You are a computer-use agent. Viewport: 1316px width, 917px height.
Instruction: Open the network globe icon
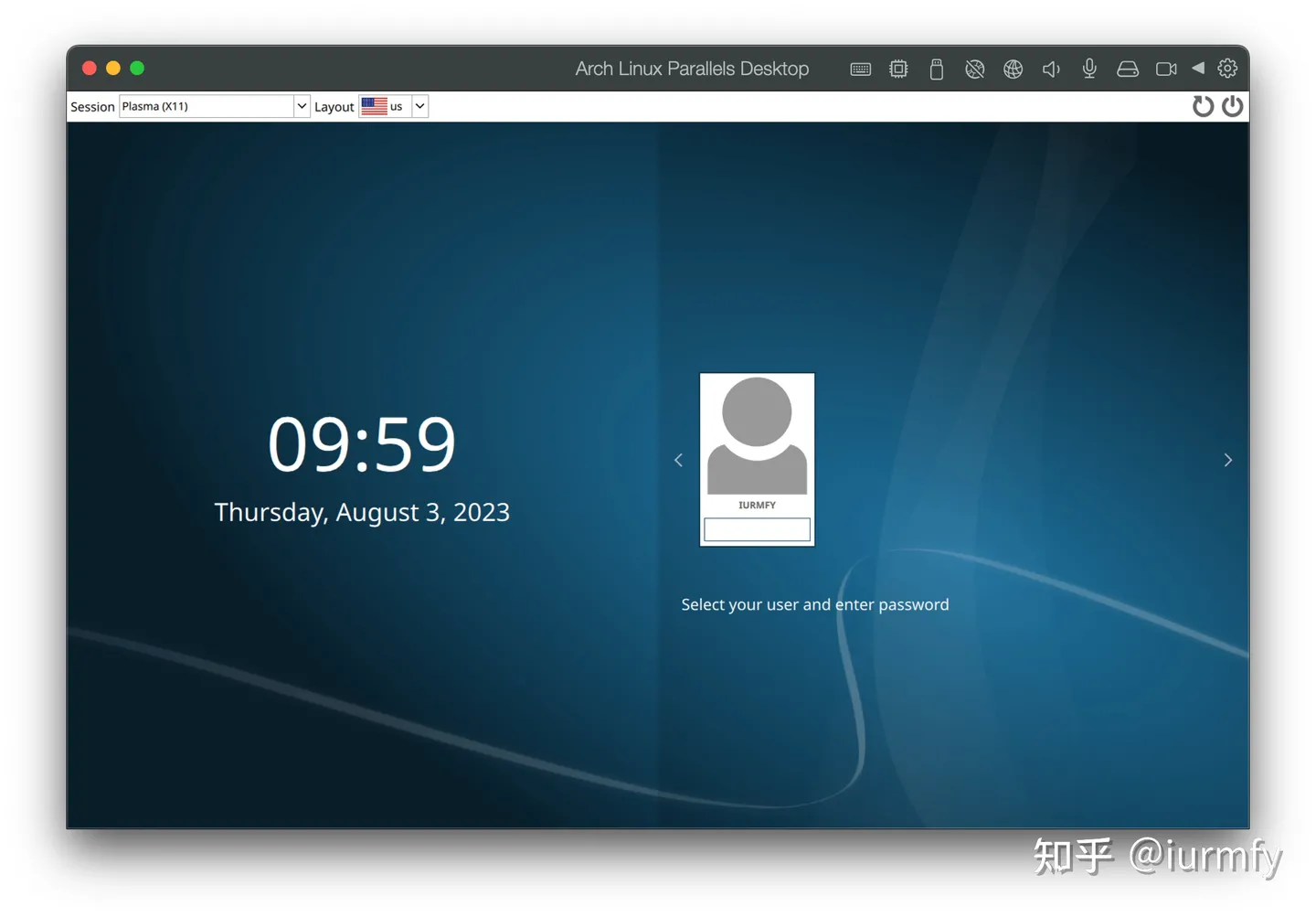tap(1013, 69)
